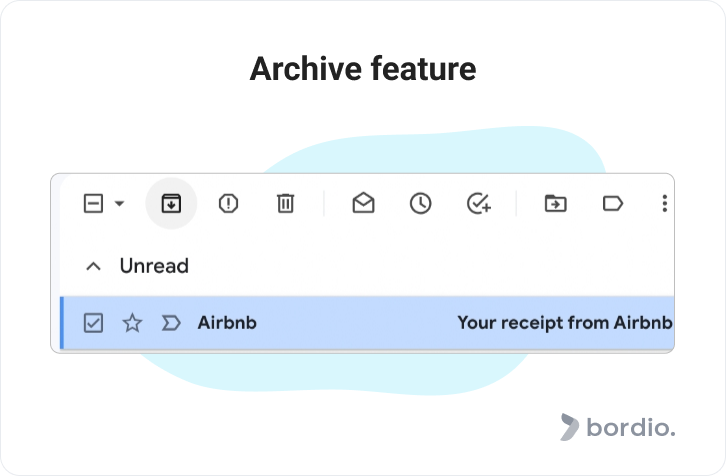This screenshot has height=476, width=726.
Task: Delete the email with the trash icon
Action: click(285, 203)
